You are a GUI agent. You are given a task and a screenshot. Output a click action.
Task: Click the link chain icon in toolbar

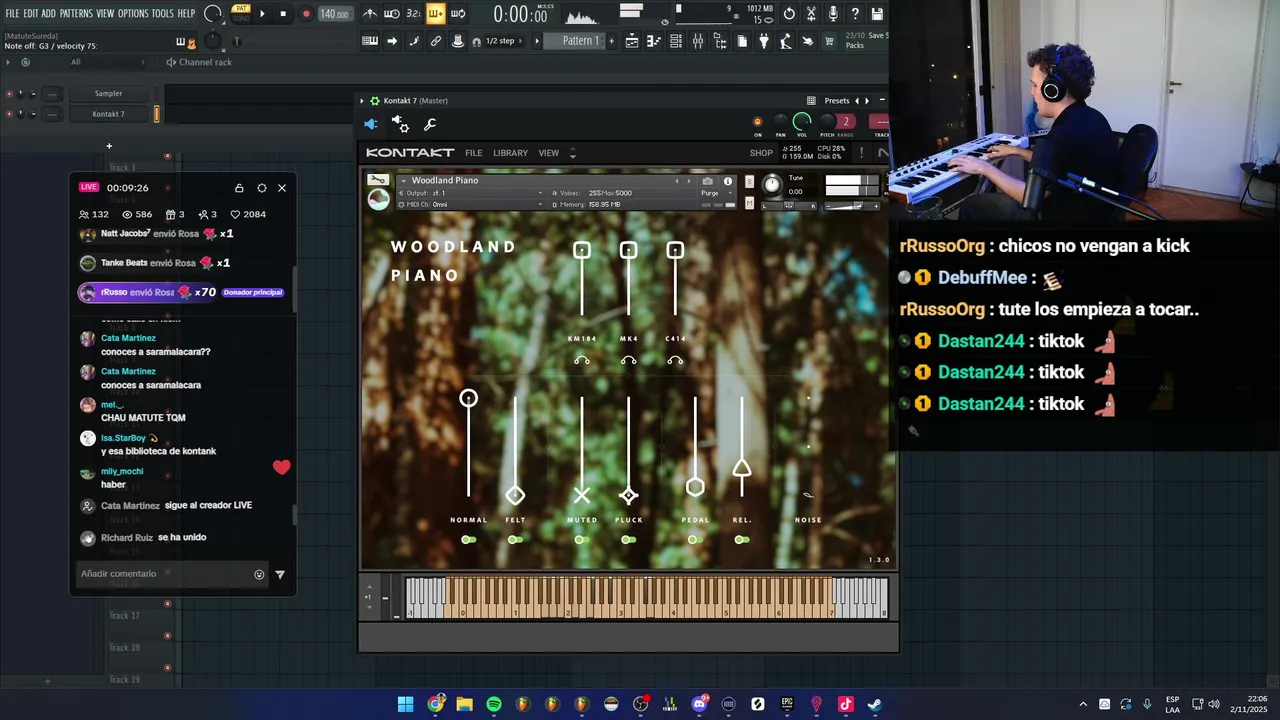coord(436,41)
